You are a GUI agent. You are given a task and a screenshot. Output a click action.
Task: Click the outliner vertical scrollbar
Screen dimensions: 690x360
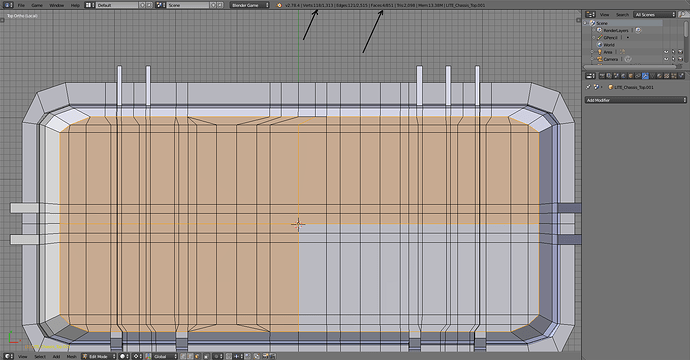[686, 29]
